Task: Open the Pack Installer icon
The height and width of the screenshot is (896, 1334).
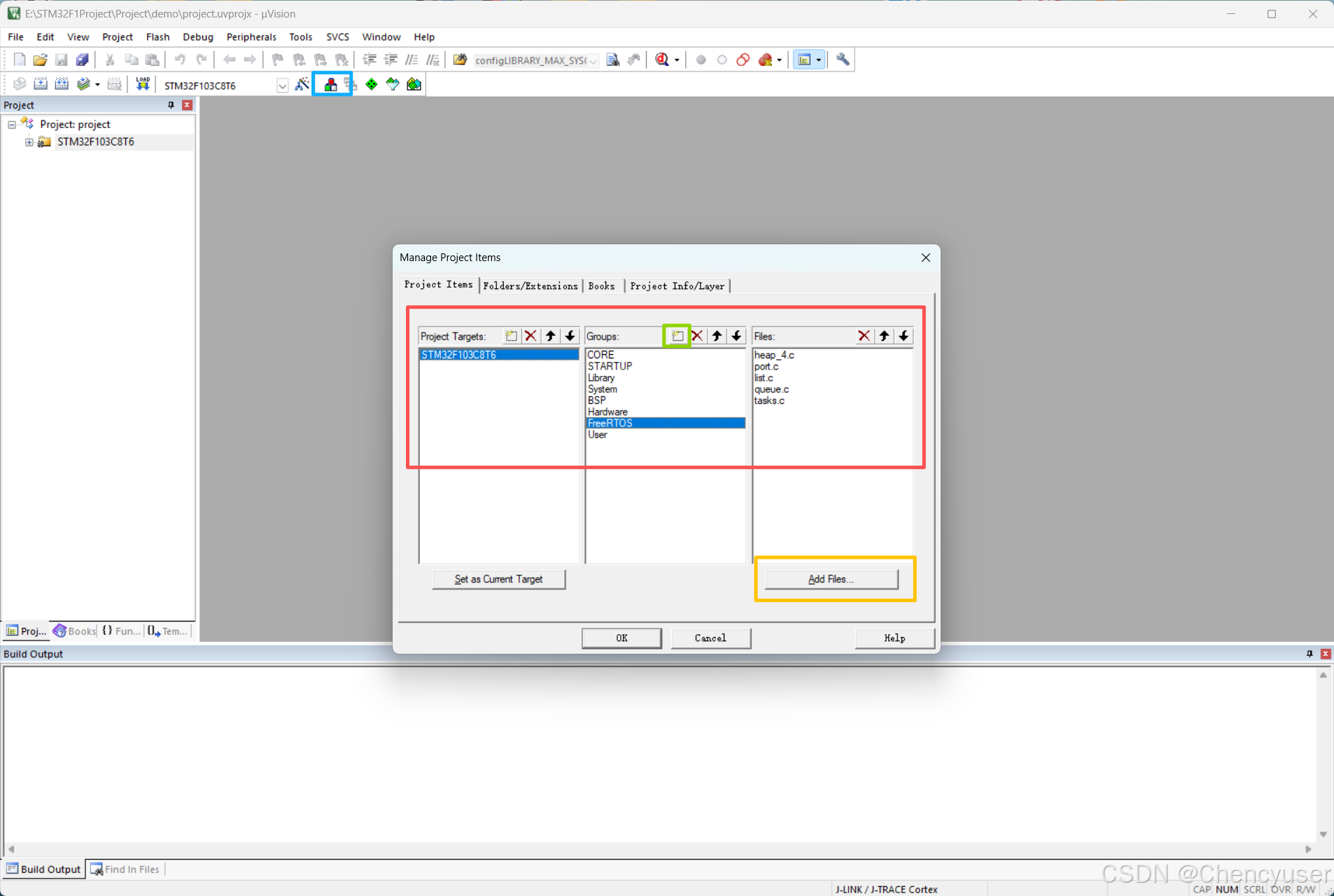Action: (x=414, y=84)
